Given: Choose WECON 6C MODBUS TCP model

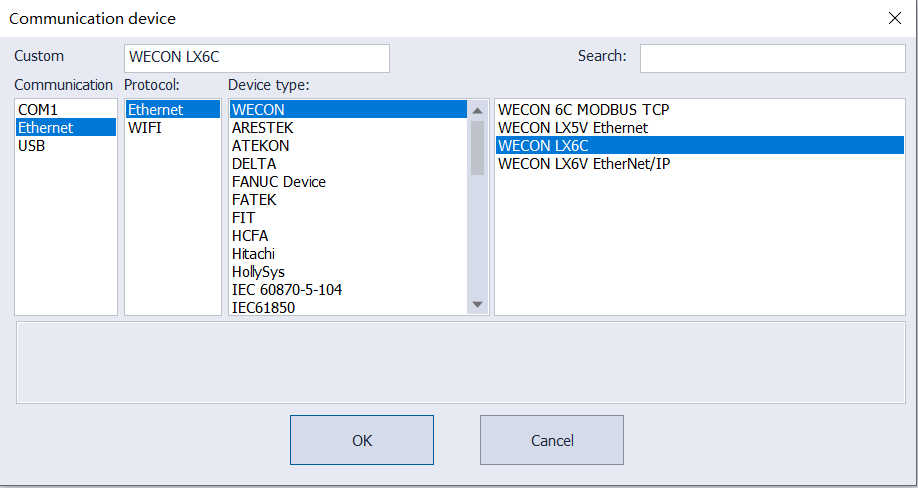Looking at the screenshot, I should coord(700,109).
